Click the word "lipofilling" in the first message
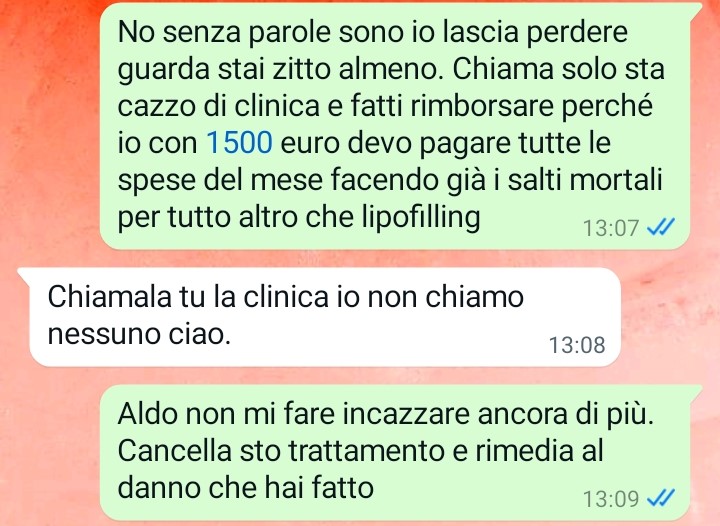This screenshot has width=720, height=526. tap(421, 217)
